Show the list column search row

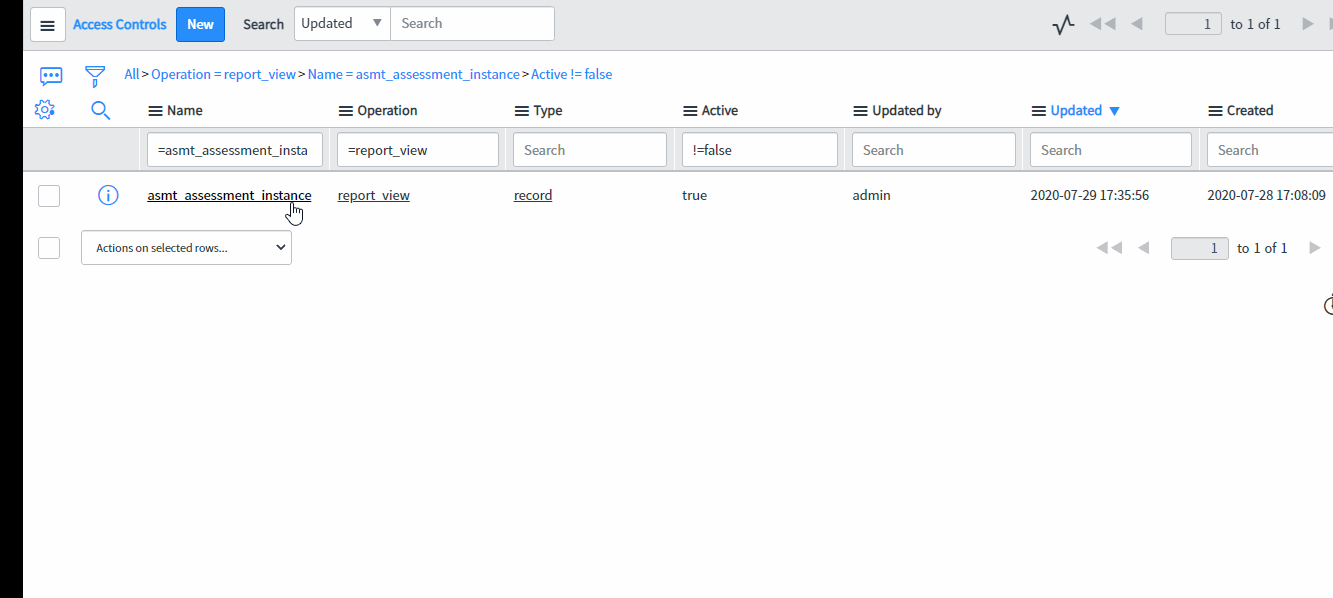click(x=100, y=110)
